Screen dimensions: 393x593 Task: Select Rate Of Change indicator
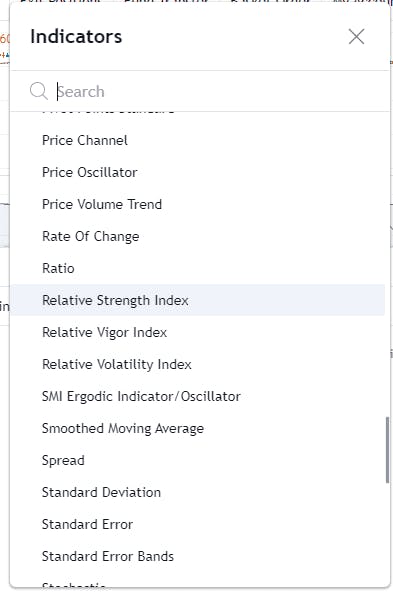pos(198,236)
